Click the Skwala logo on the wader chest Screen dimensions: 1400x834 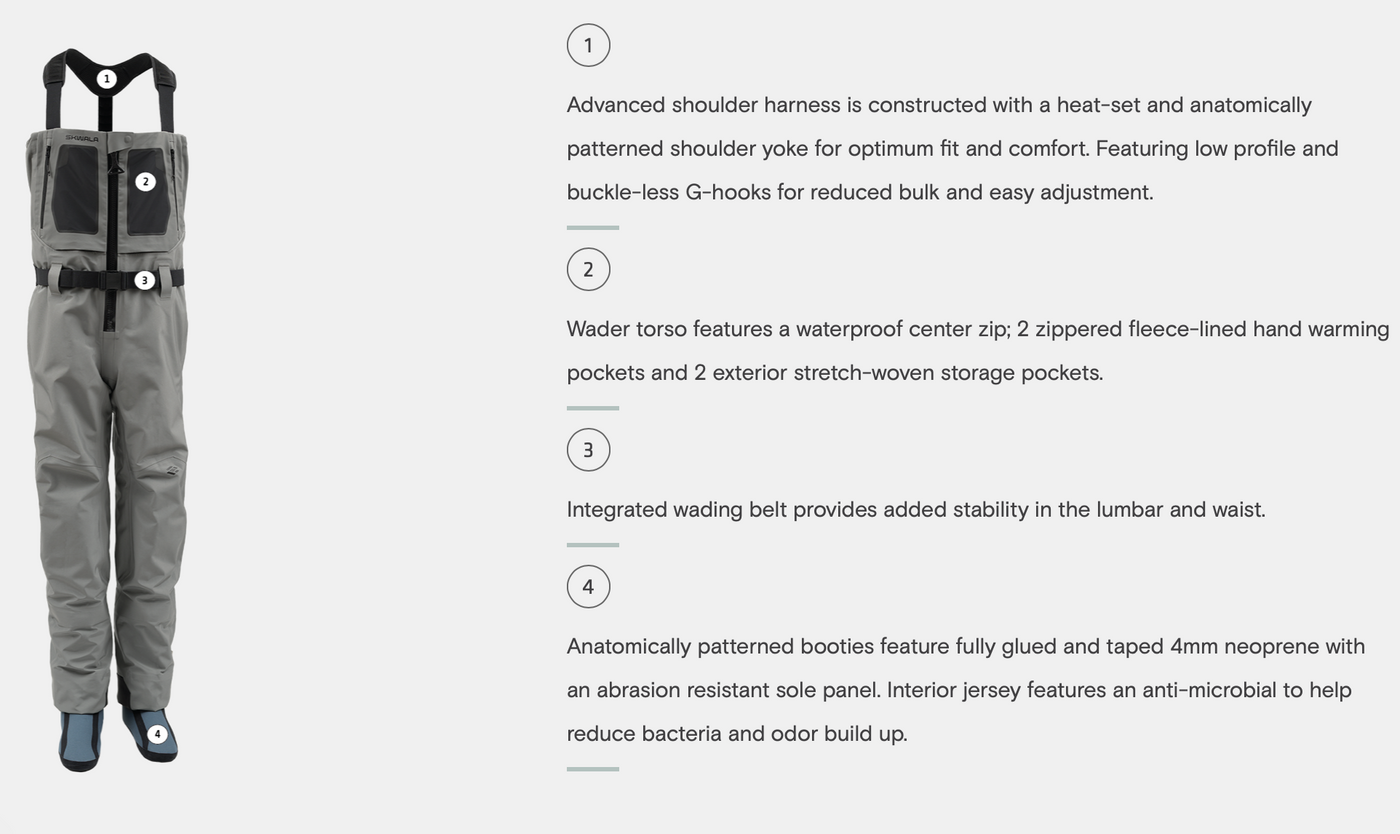coord(82,139)
